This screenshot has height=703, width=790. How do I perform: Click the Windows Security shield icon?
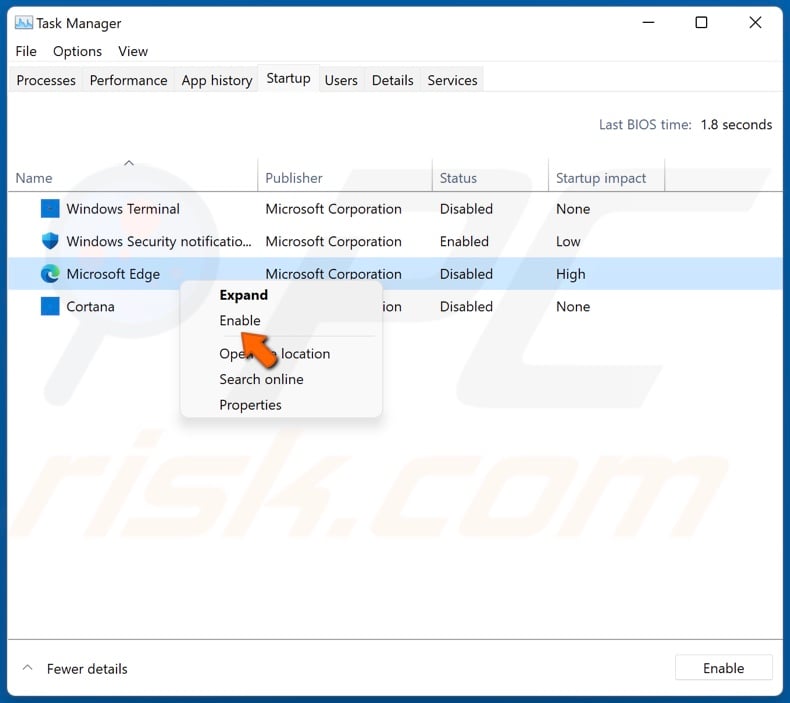50,241
